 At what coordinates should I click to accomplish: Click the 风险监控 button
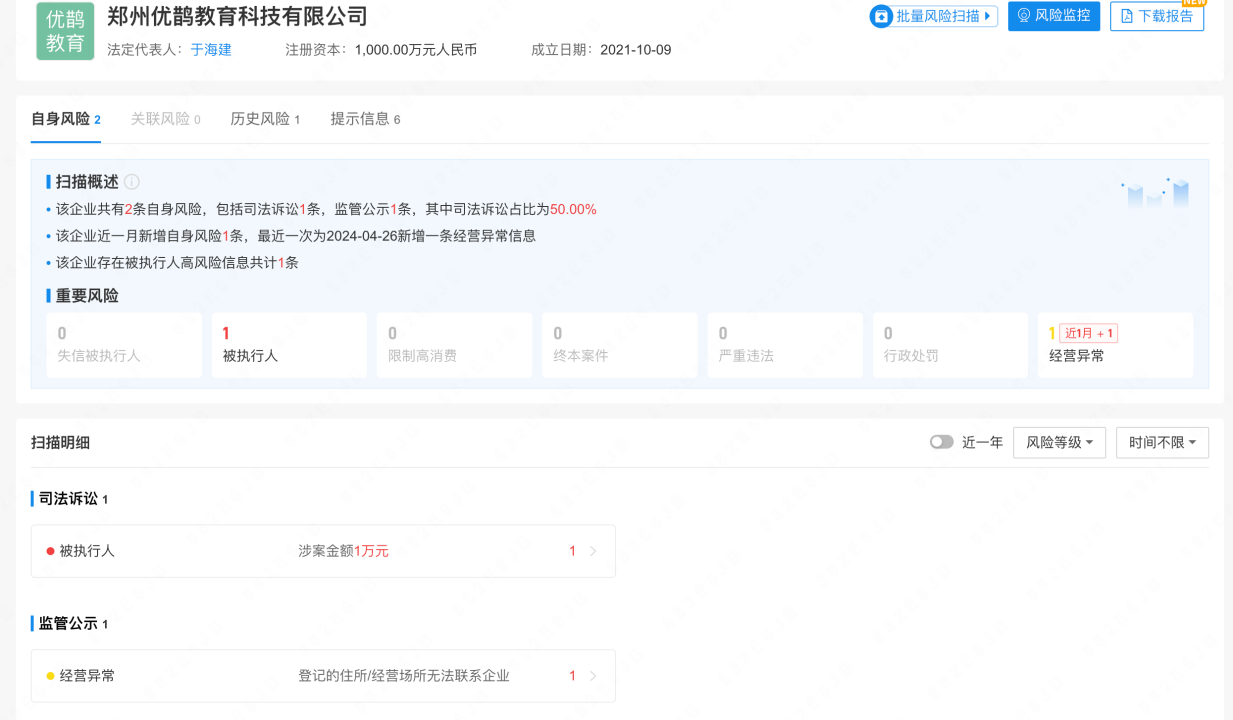click(1054, 16)
